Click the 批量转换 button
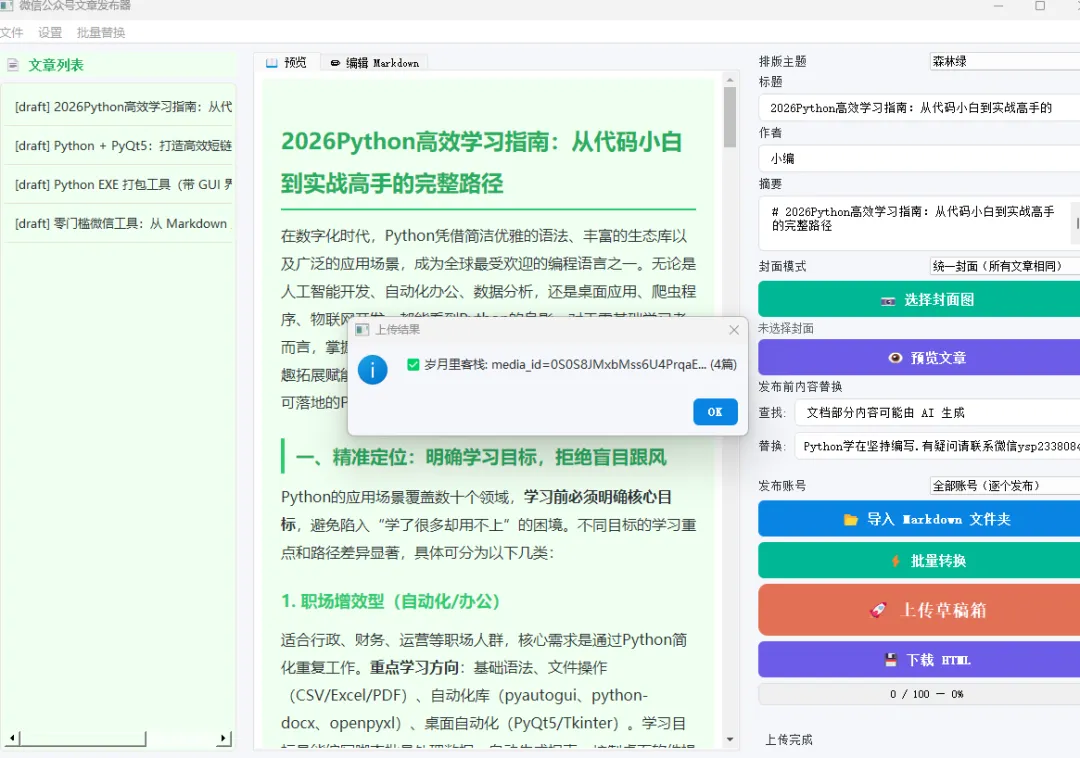The height and width of the screenshot is (758, 1080). coord(920,560)
